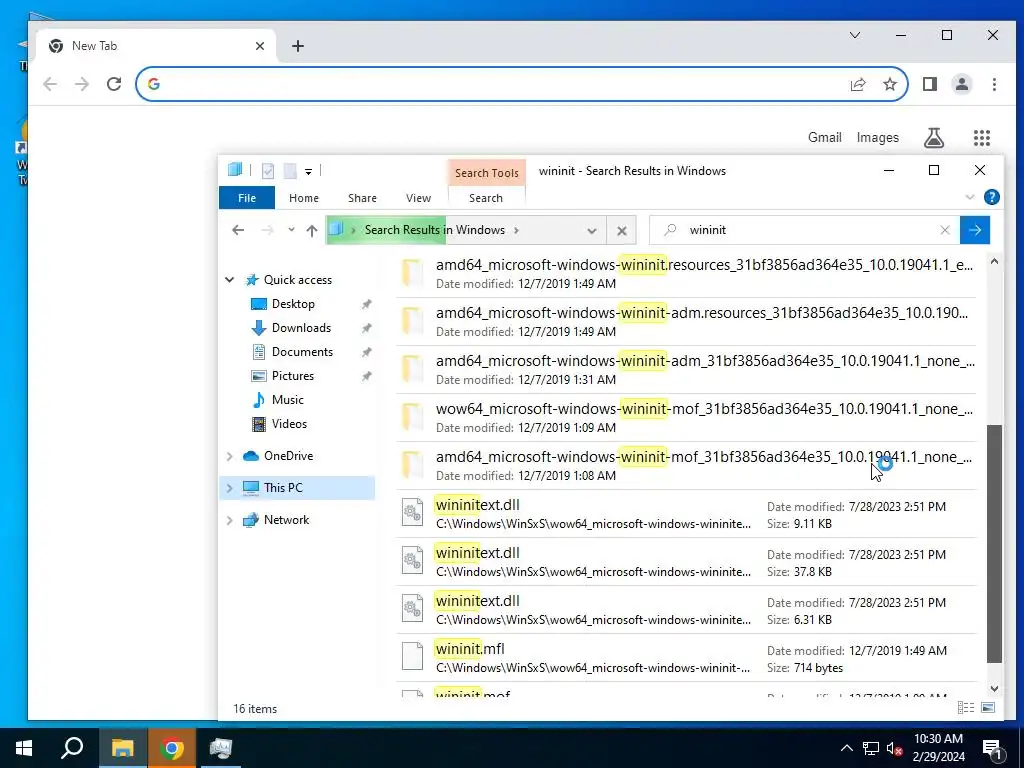
Task: Click the results list scrollbar thumb
Action: coord(994,544)
